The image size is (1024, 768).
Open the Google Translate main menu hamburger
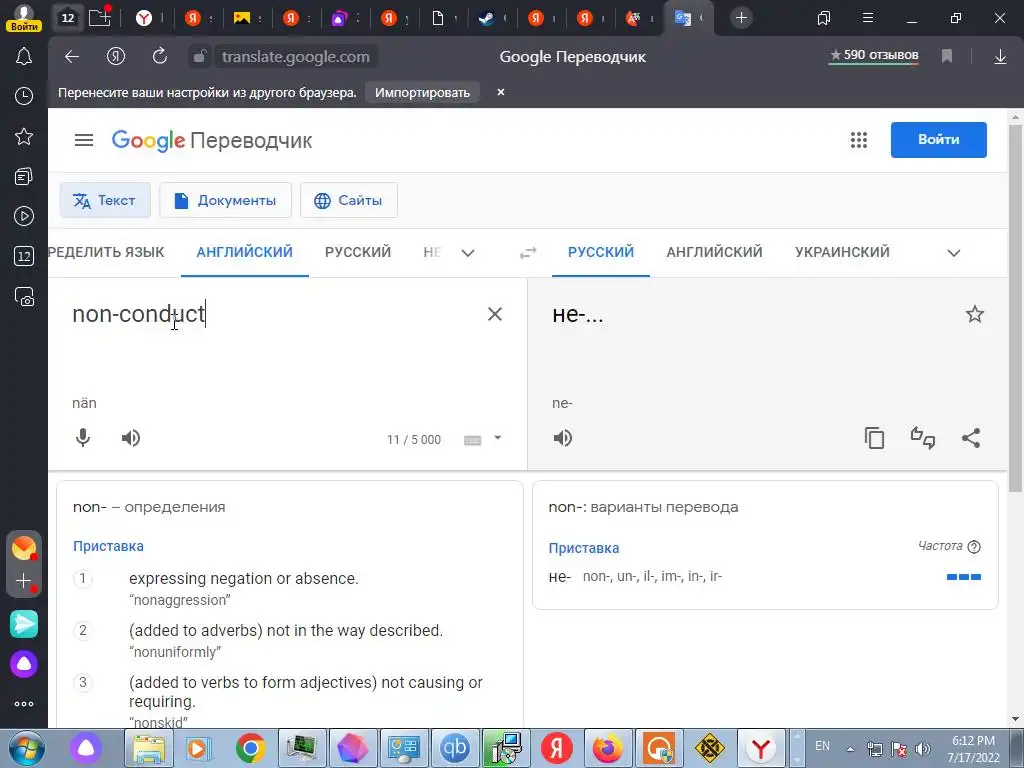(84, 140)
